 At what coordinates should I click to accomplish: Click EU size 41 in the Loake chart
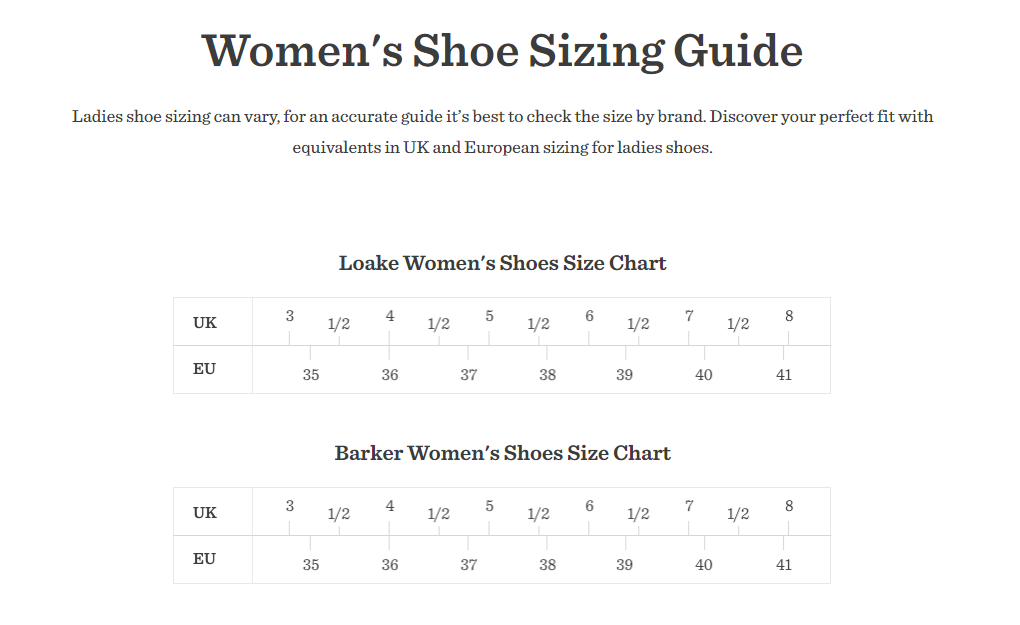pyautogui.click(x=784, y=375)
